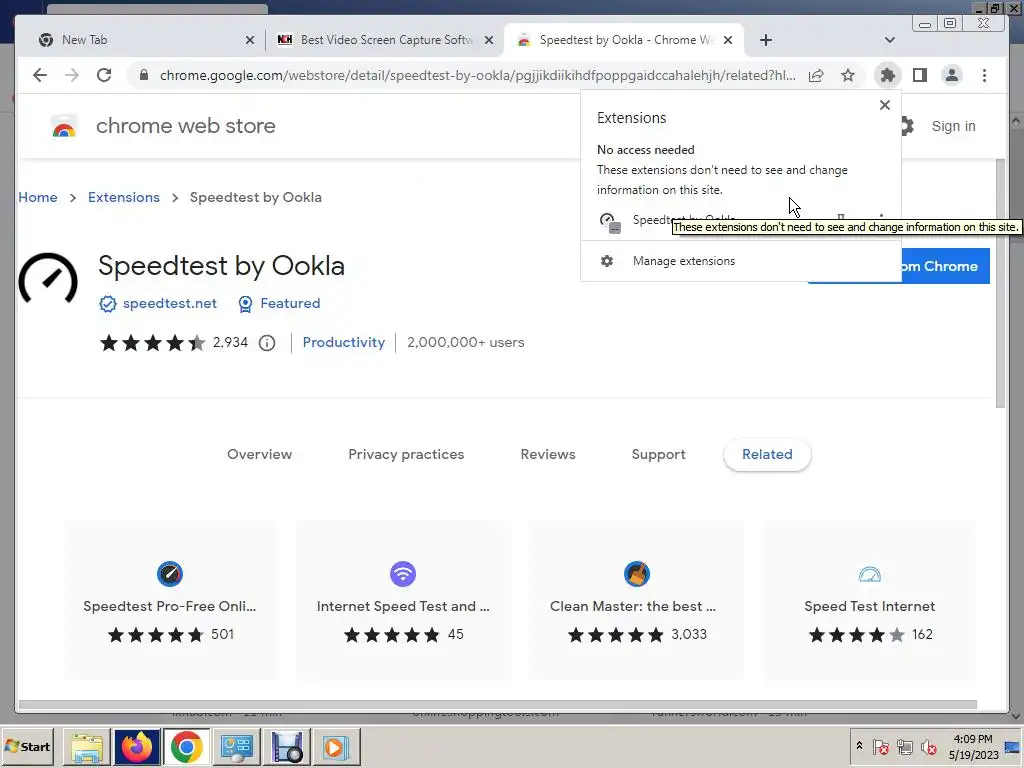Open the speedtest.net publisher link

170,304
